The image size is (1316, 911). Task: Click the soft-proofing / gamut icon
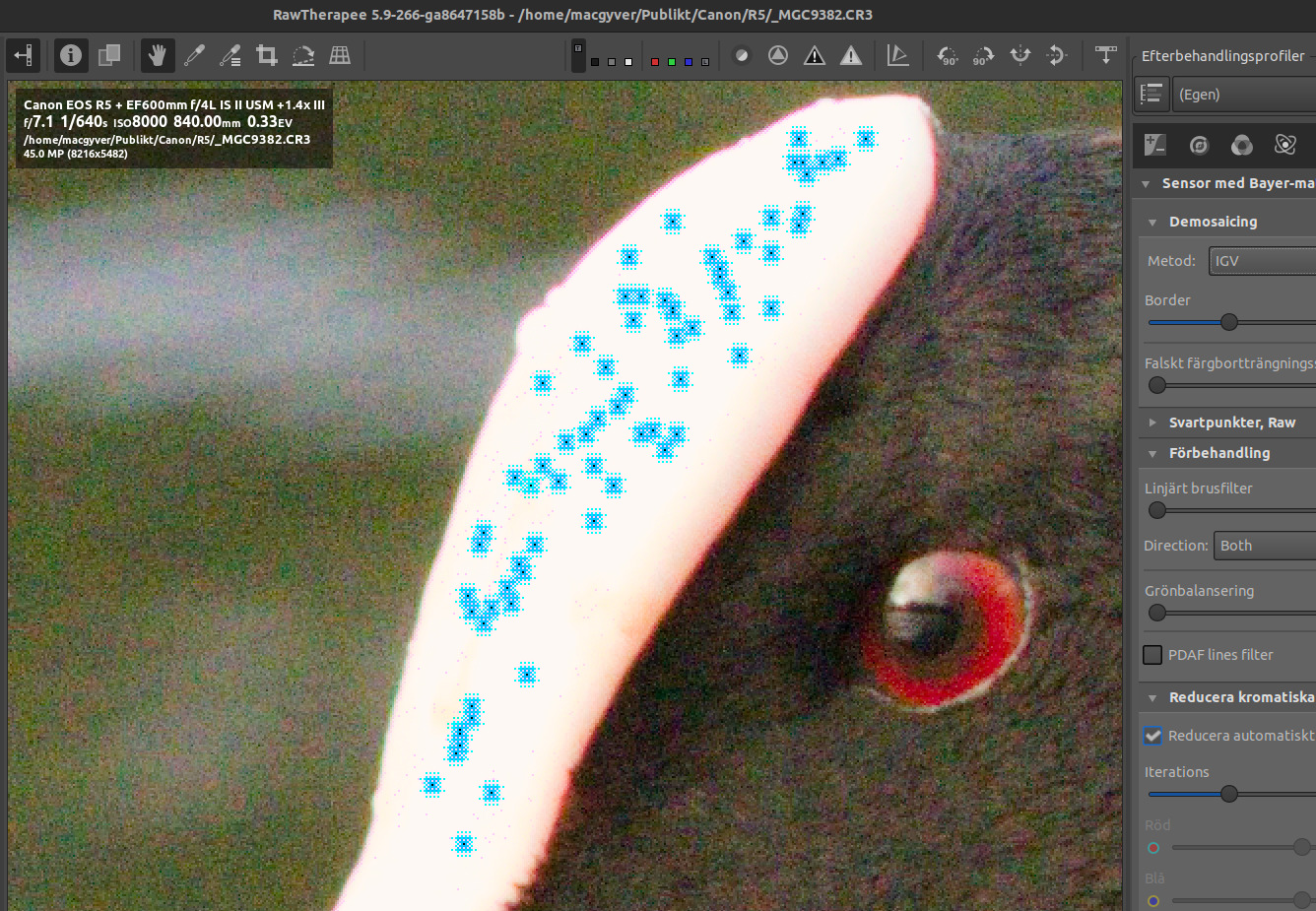coord(897,55)
